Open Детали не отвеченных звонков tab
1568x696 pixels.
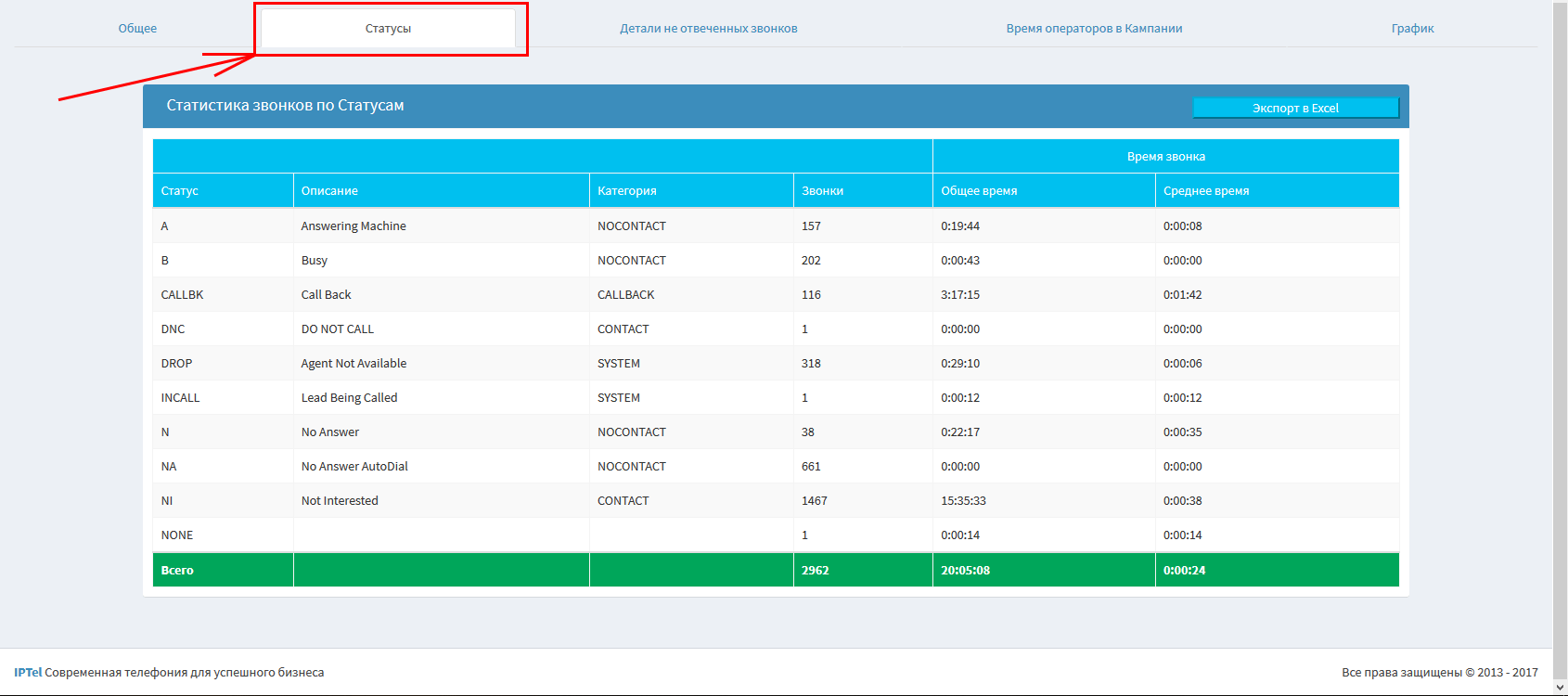click(x=709, y=28)
